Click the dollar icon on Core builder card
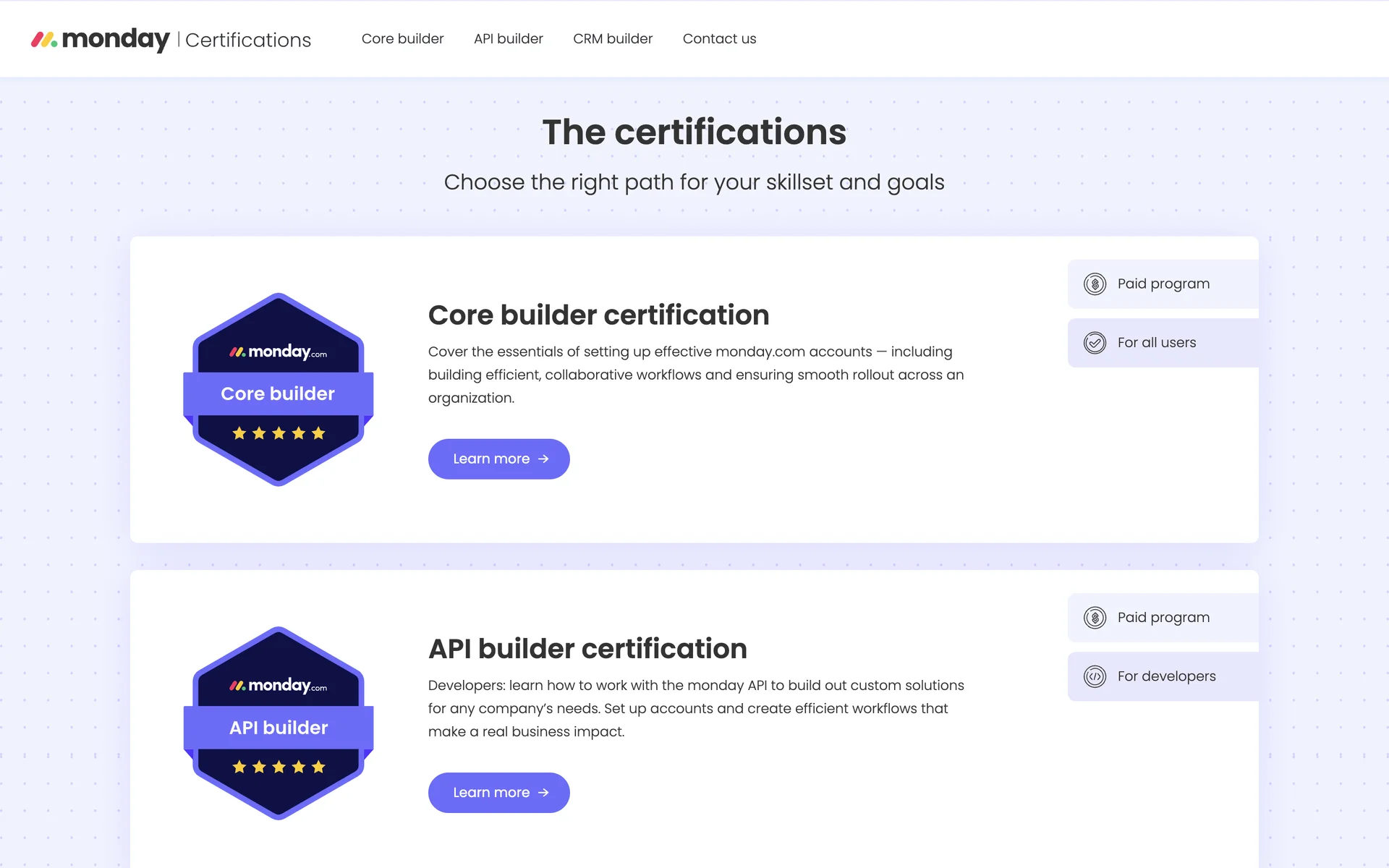 click(1095, 284)
